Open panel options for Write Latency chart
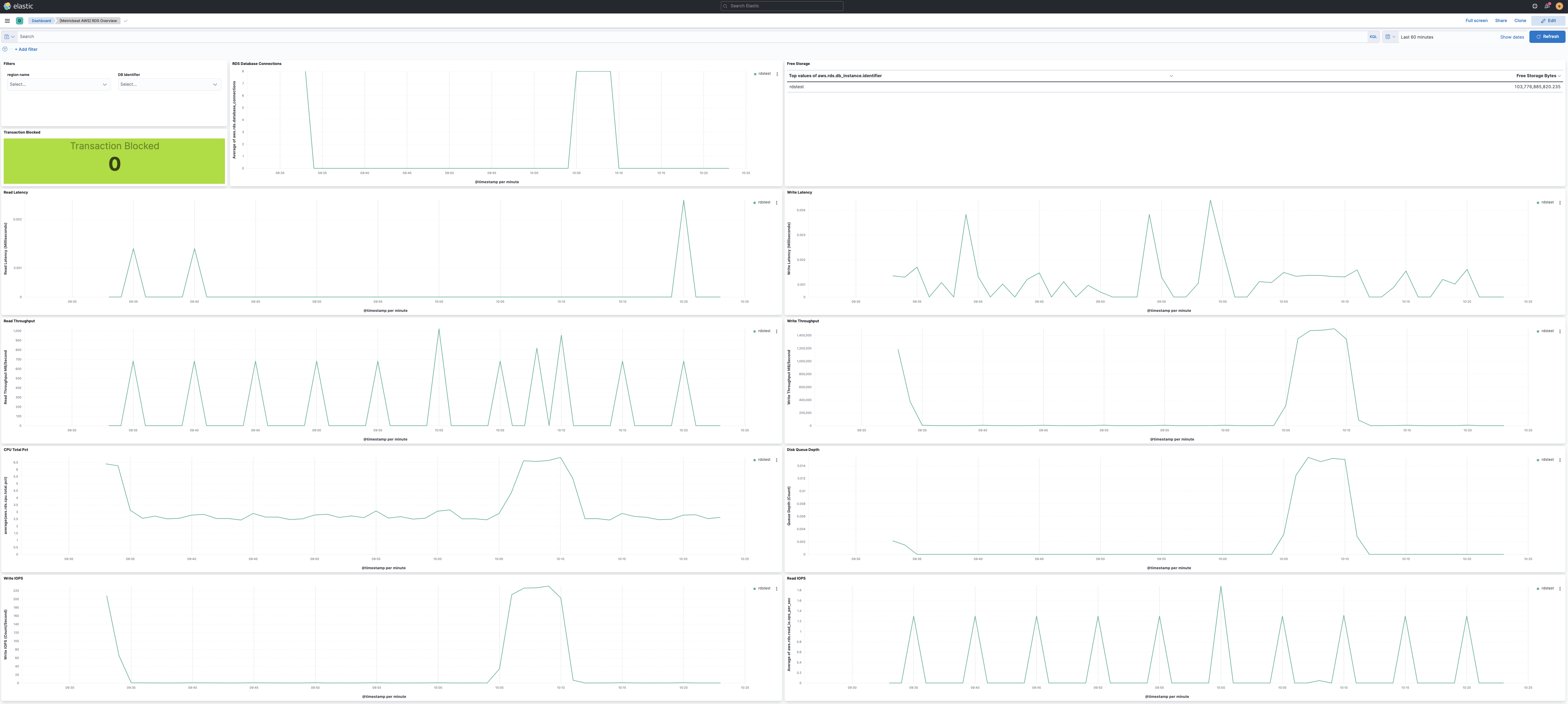This screenshot has width=1568, height=704. tap(1559, 202)
